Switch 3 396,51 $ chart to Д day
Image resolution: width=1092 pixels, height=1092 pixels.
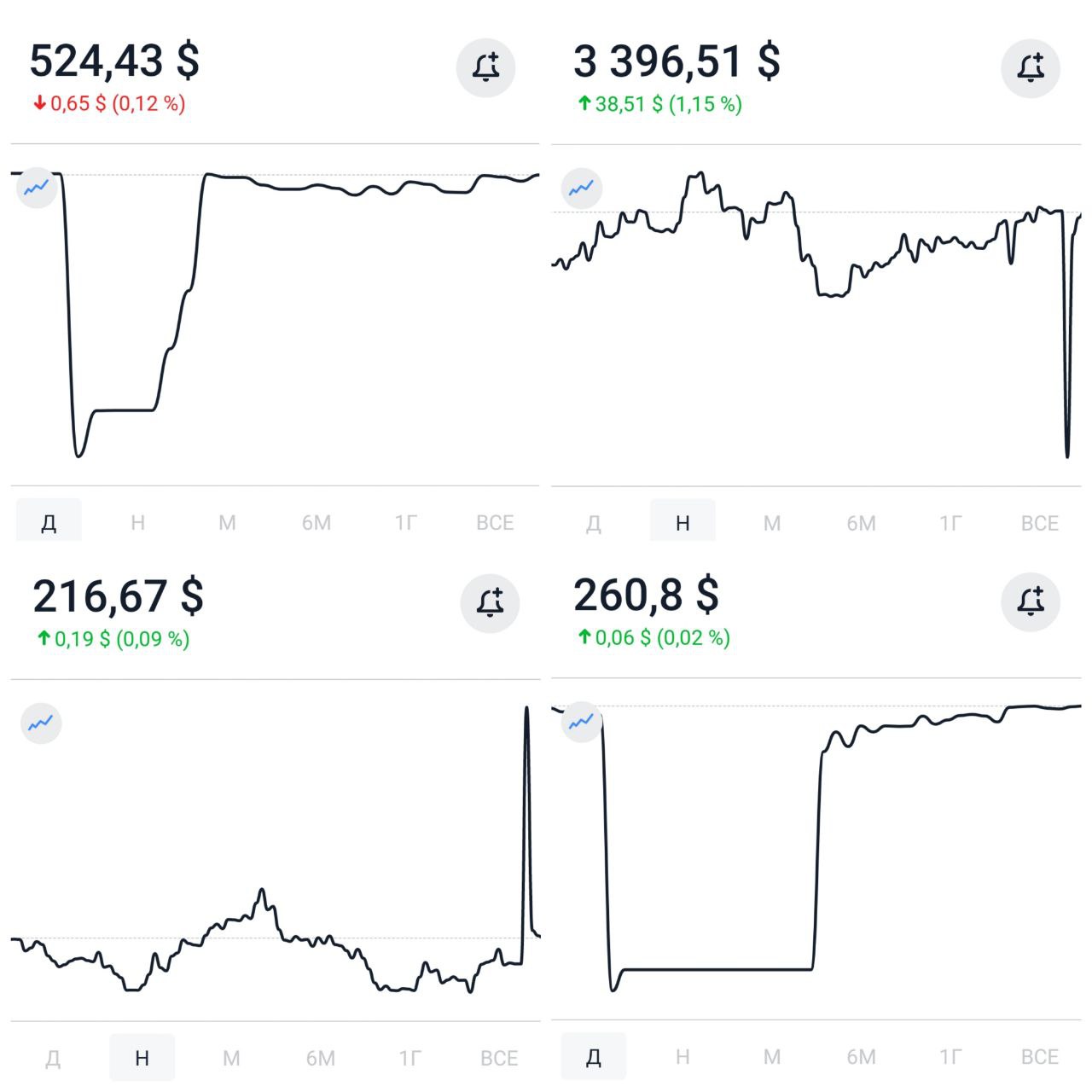(594, 523)
